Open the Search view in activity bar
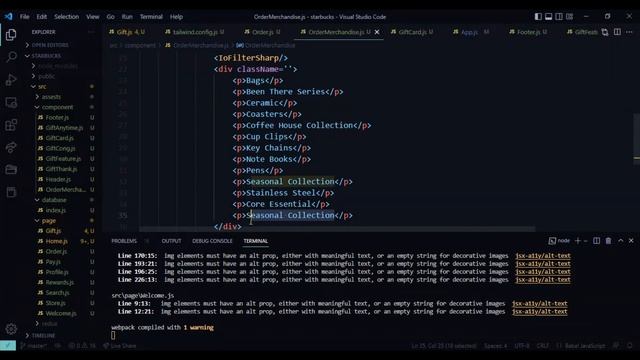Screen dimensions: 640x360 [11, 57]
